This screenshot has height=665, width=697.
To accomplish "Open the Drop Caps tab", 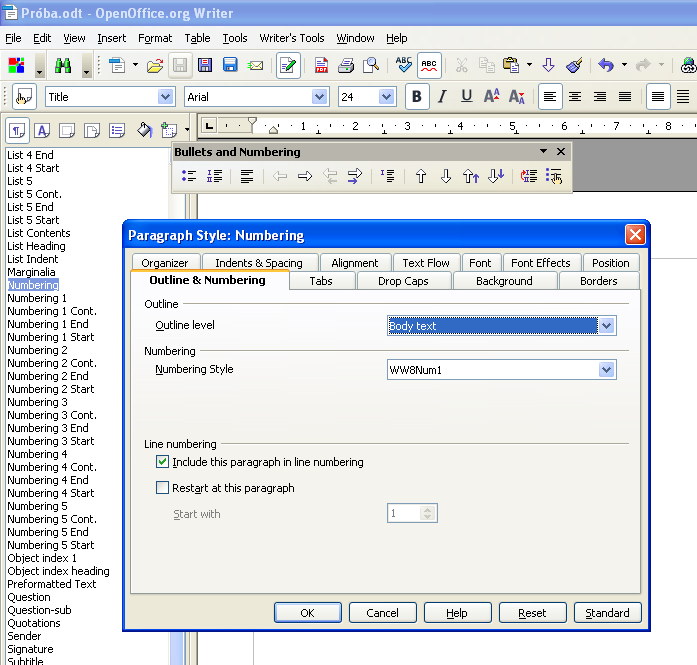I will pos(403,281).
